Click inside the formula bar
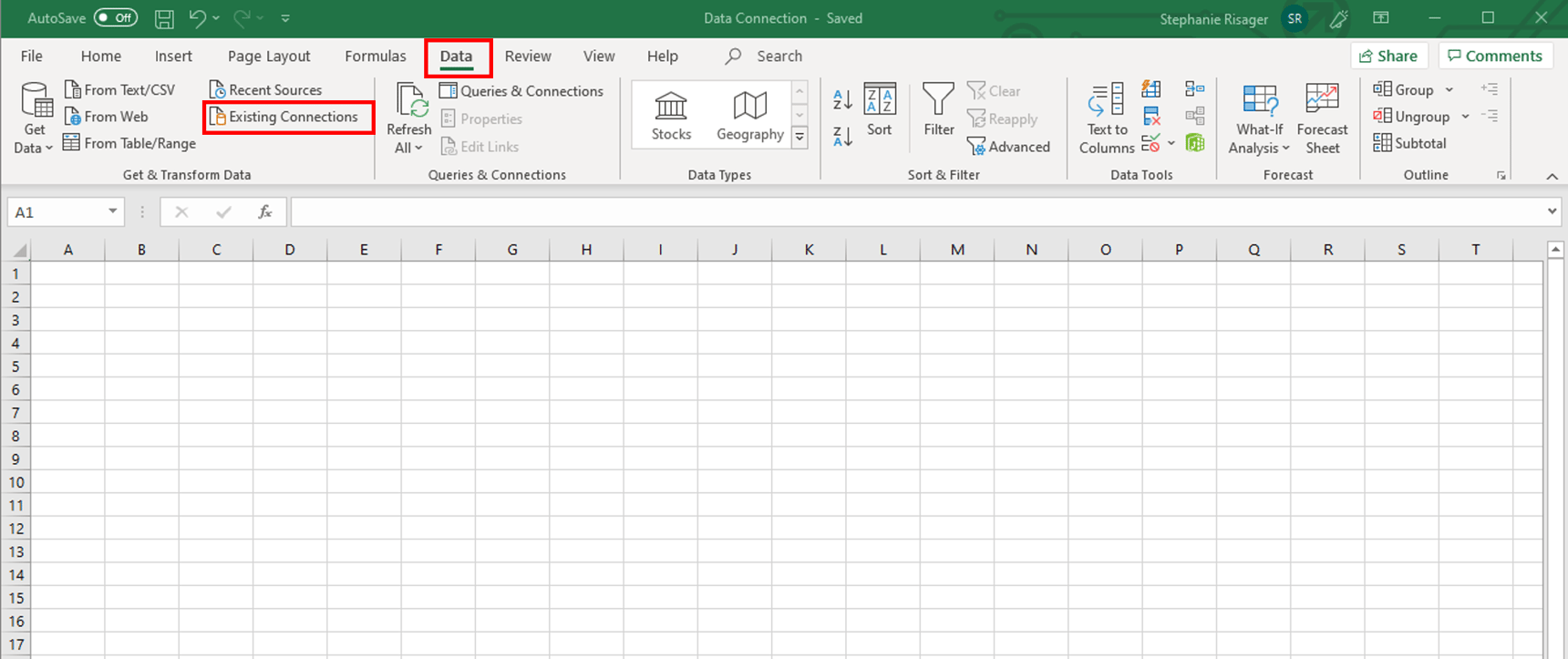The image size is (1568, 659). [912, 211]
